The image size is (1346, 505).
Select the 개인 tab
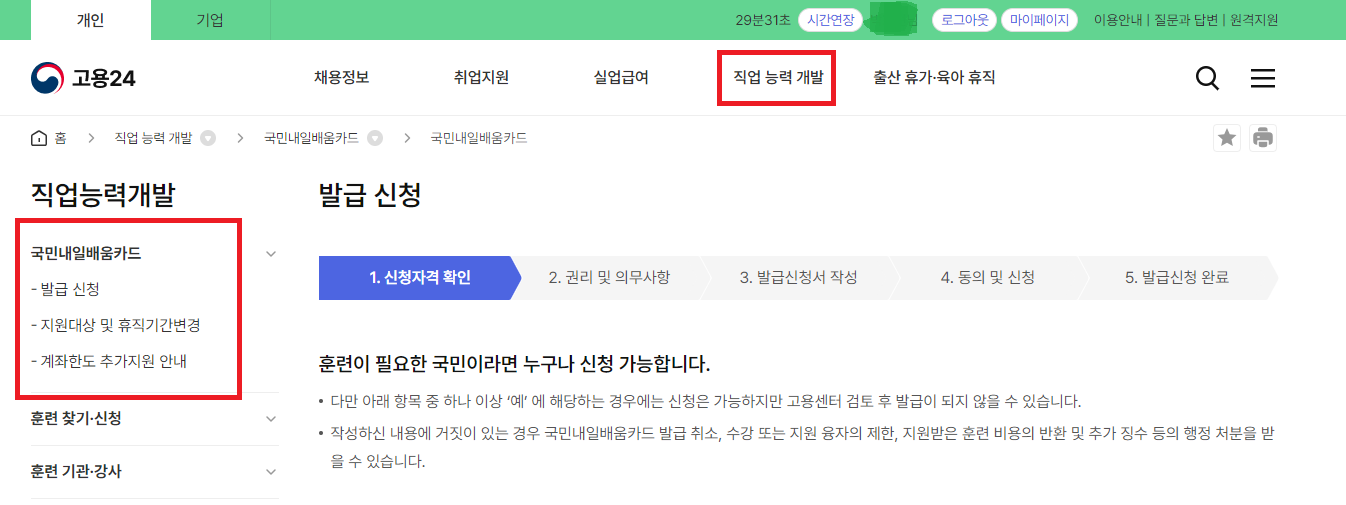point(90,20)
